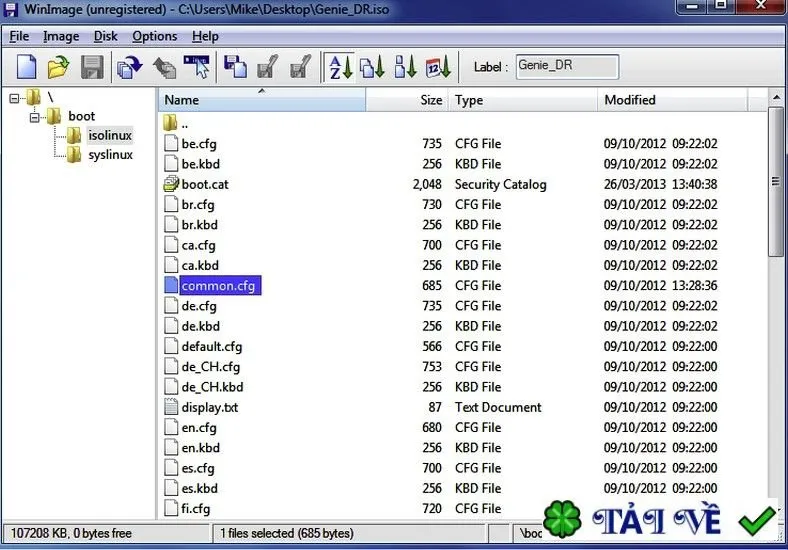This screenshot has height=550, width=788.
Task: Open an image with the folder icon
Action: click(58, 66)
